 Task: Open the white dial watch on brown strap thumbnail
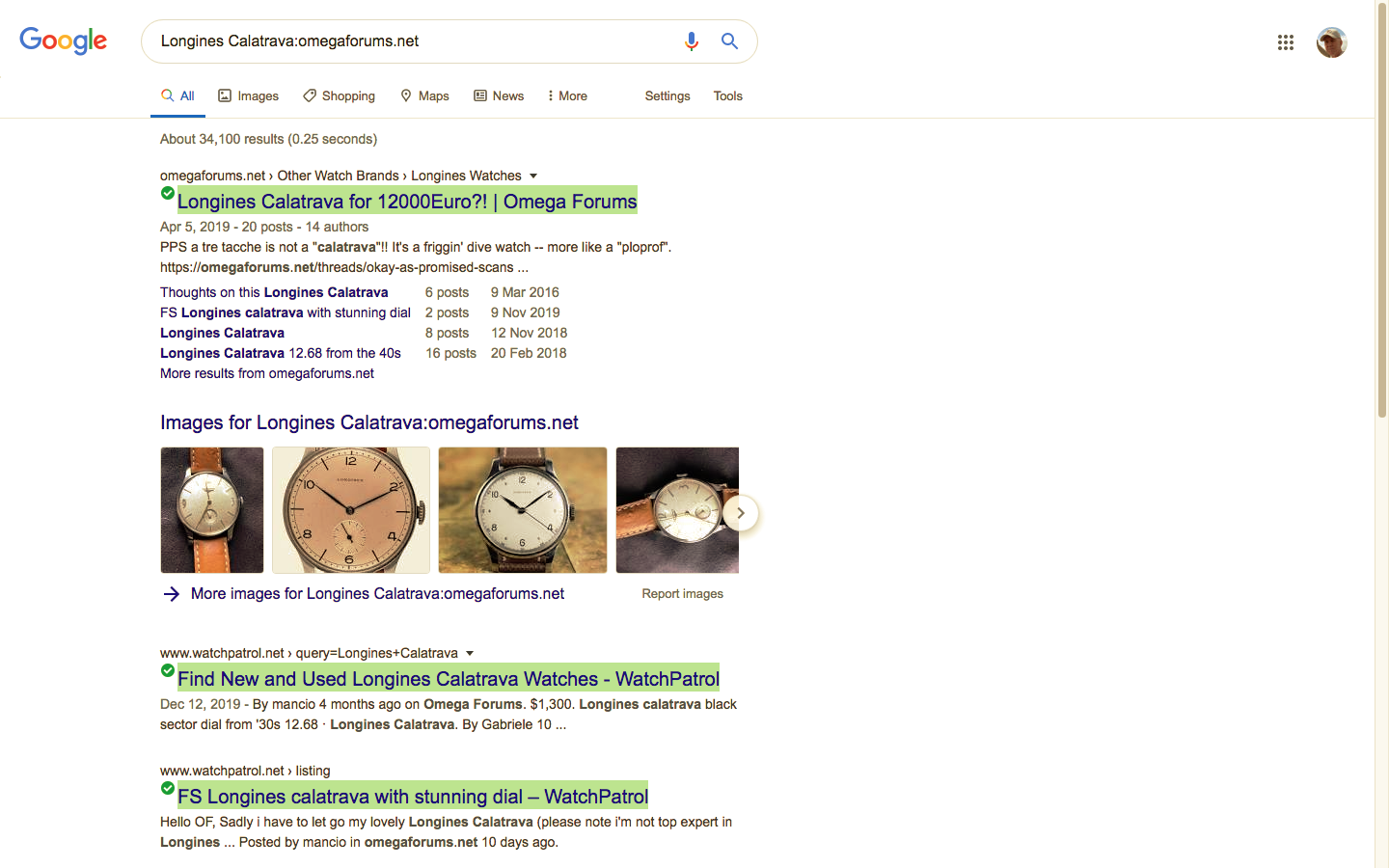523,510
